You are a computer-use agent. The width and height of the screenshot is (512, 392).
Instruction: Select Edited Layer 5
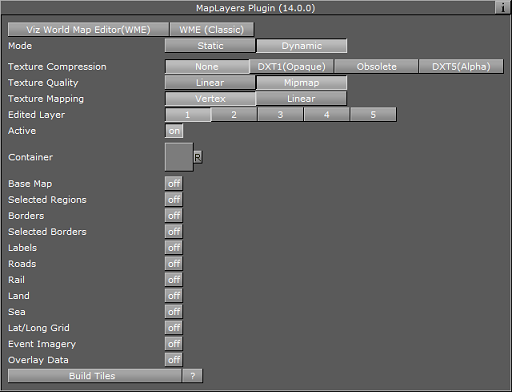click(373, 115)
